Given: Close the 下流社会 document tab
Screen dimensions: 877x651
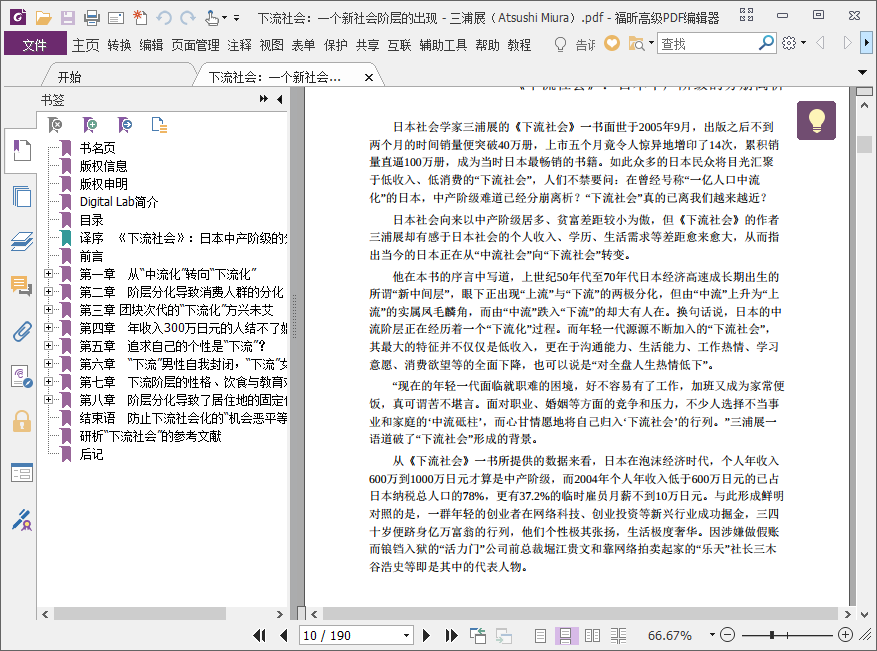Looking at the screenshot, I should coord(369,77).
